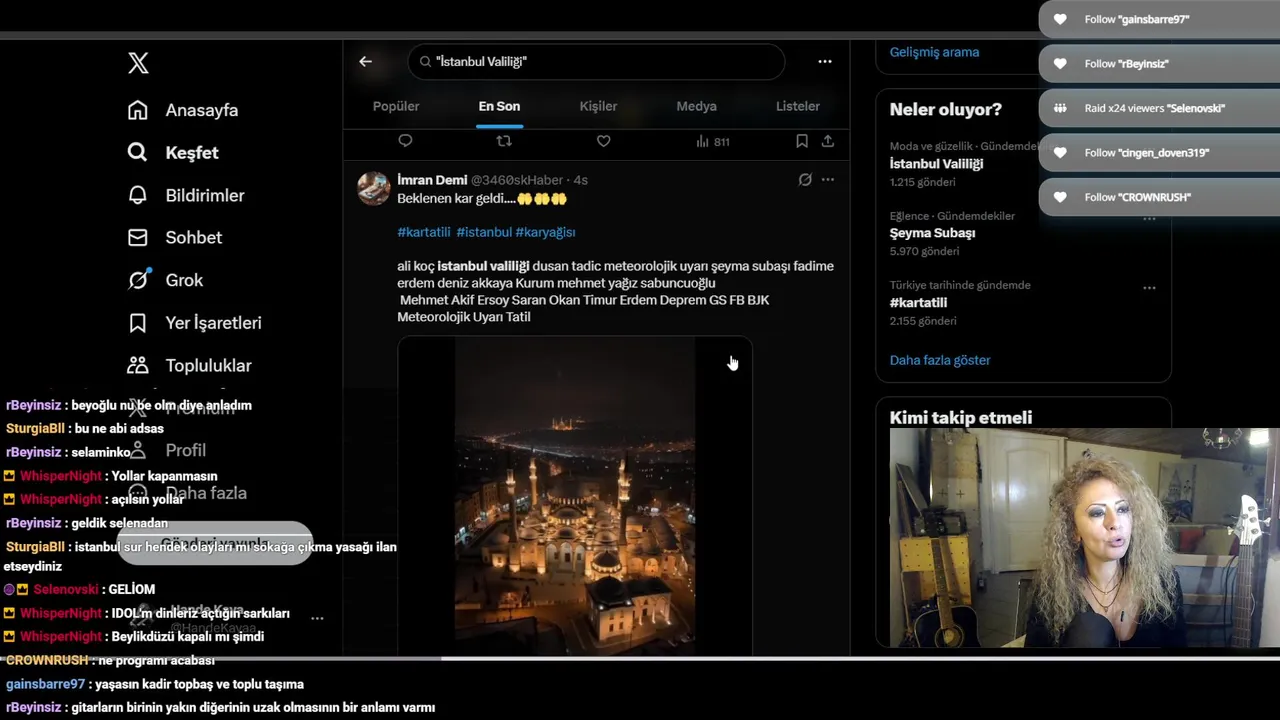
Task: Open Keşfet explore search icon
Action: tap(138, 153)
